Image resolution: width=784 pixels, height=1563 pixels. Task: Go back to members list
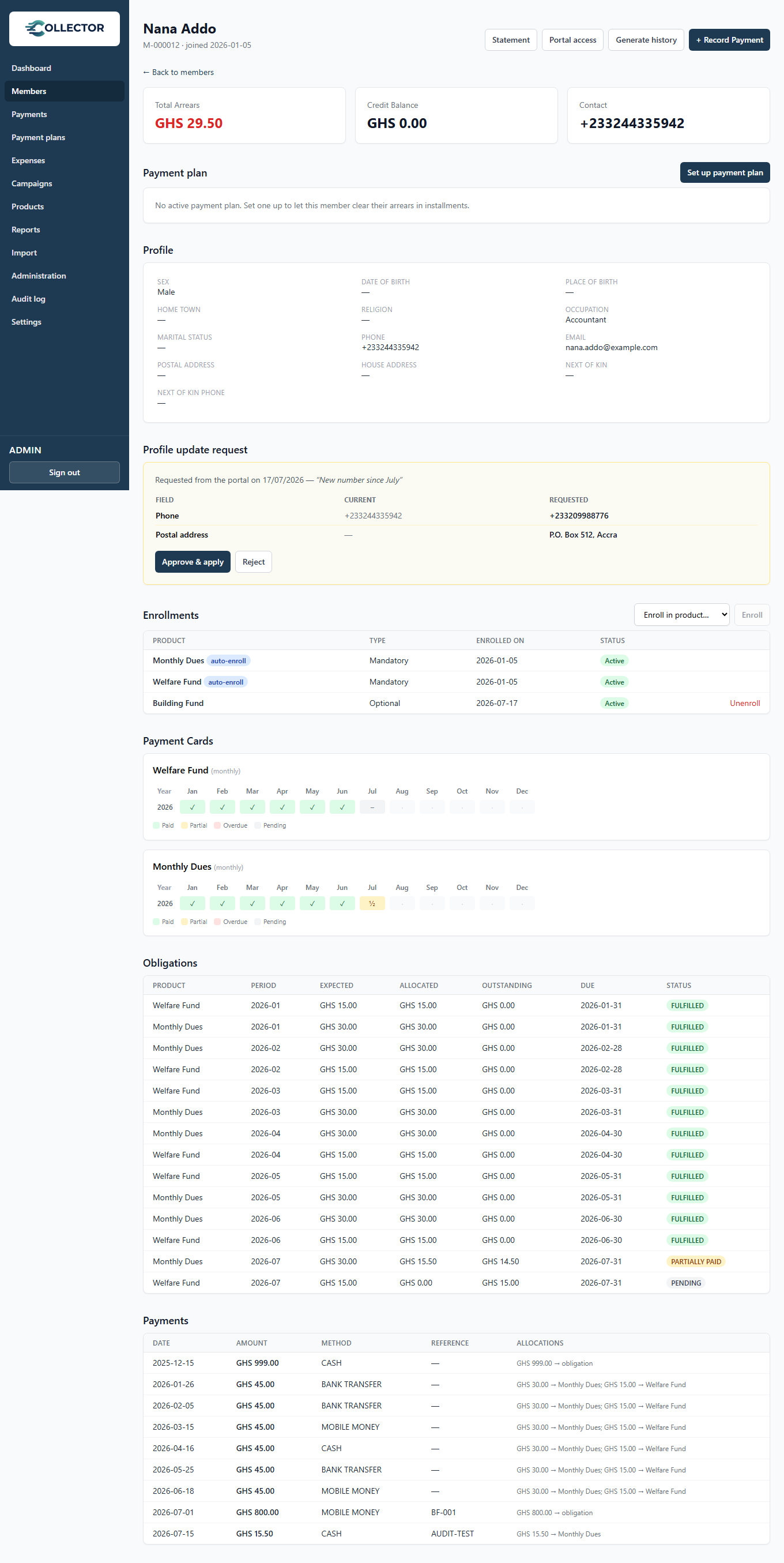click(x=178, y=72)
